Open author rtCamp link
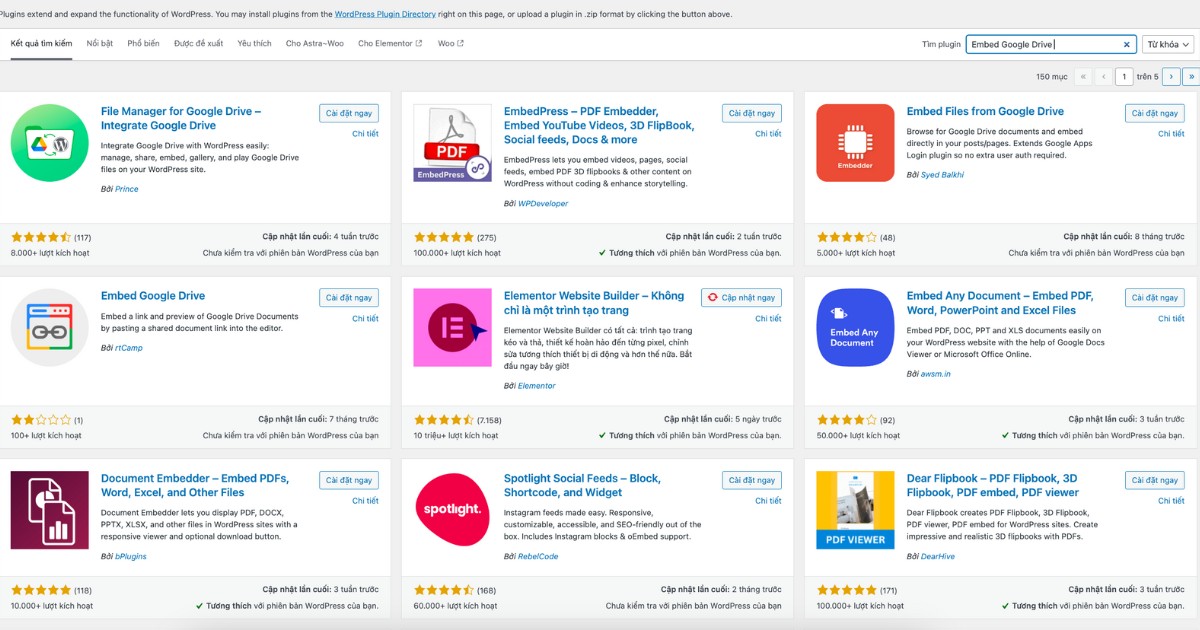Screen dimensions: 1200x630 click(x=128, y=348)
